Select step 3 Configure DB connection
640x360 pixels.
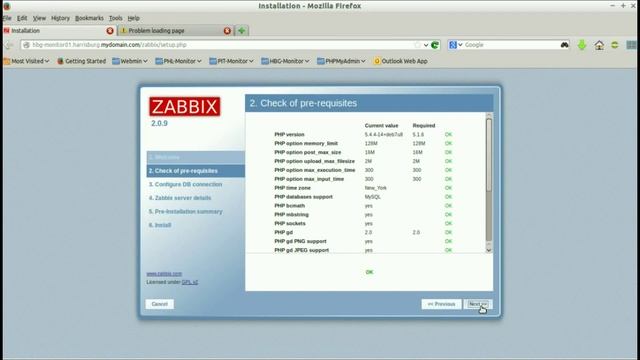coord(185,184)
